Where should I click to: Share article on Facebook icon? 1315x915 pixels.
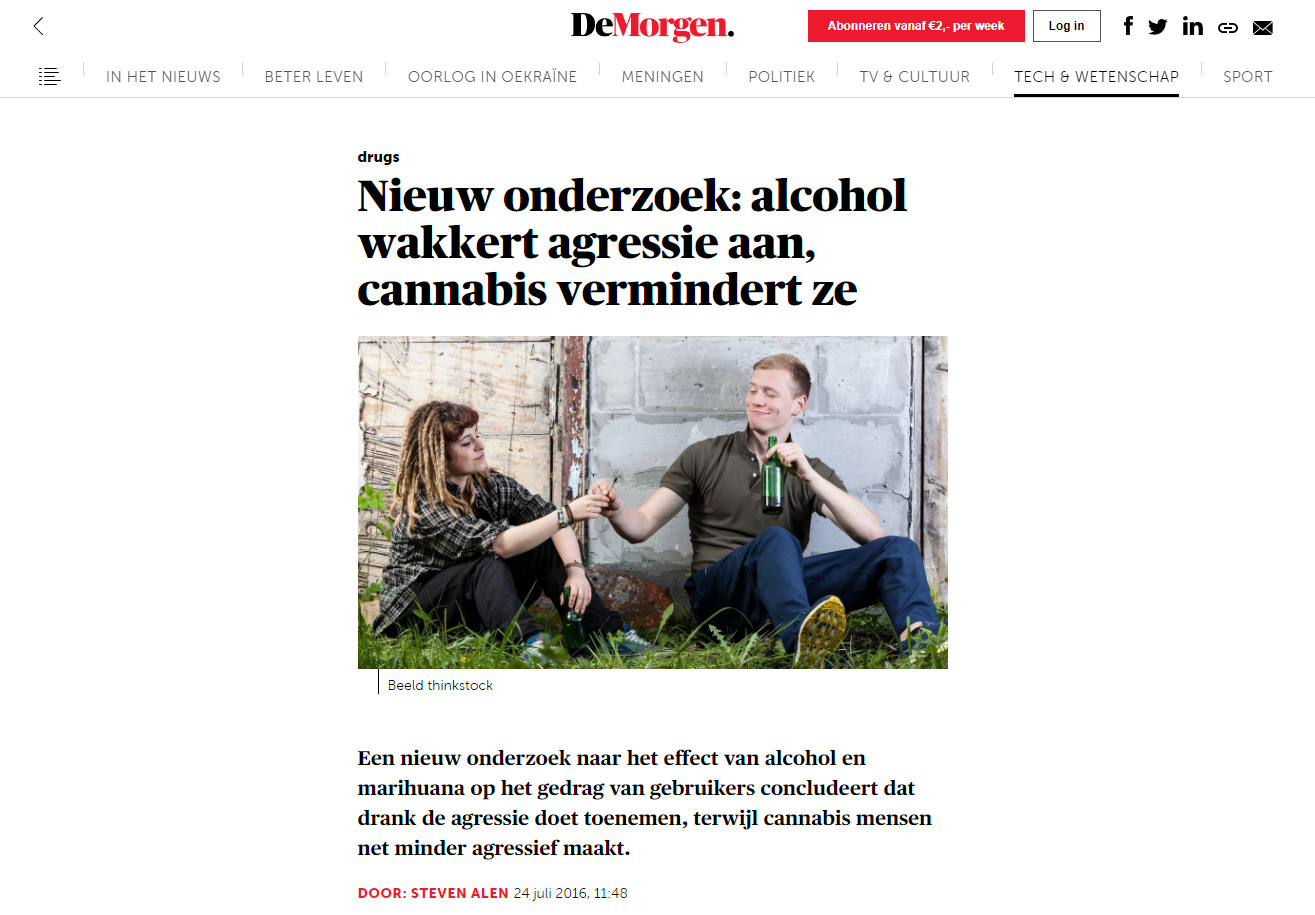(x=1128, y=26)
